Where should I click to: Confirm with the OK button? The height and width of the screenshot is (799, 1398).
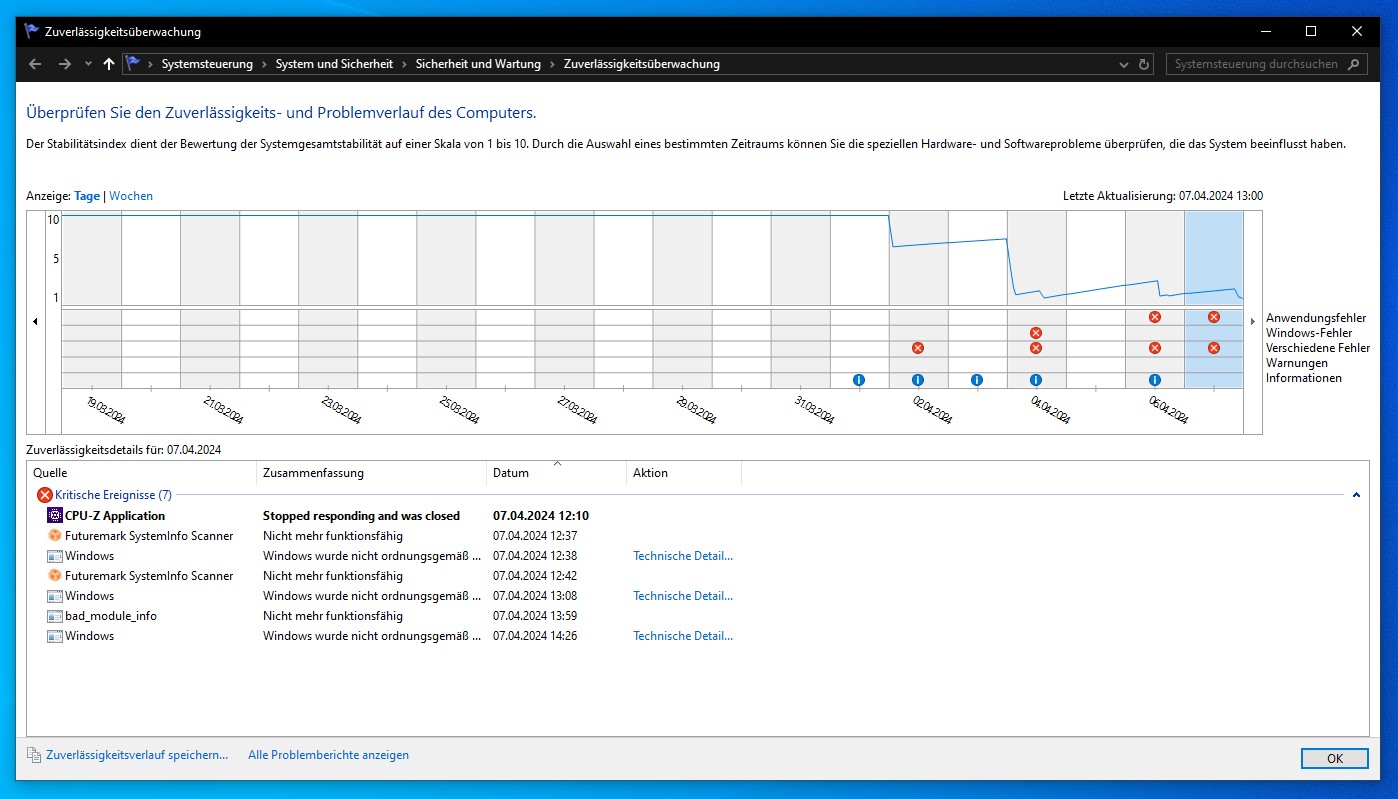point(1334,759)
